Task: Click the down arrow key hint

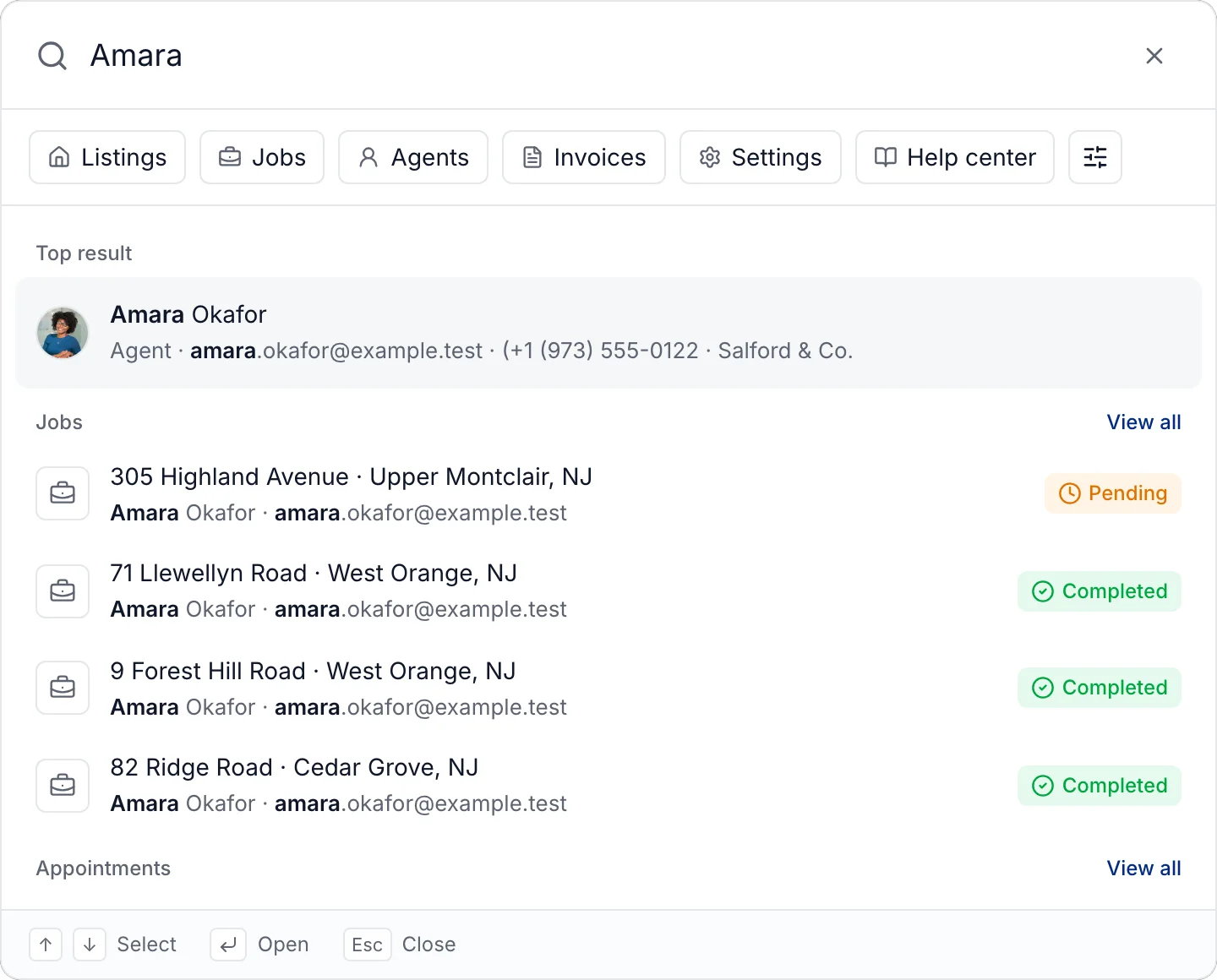Action: [x=90, y=945]
